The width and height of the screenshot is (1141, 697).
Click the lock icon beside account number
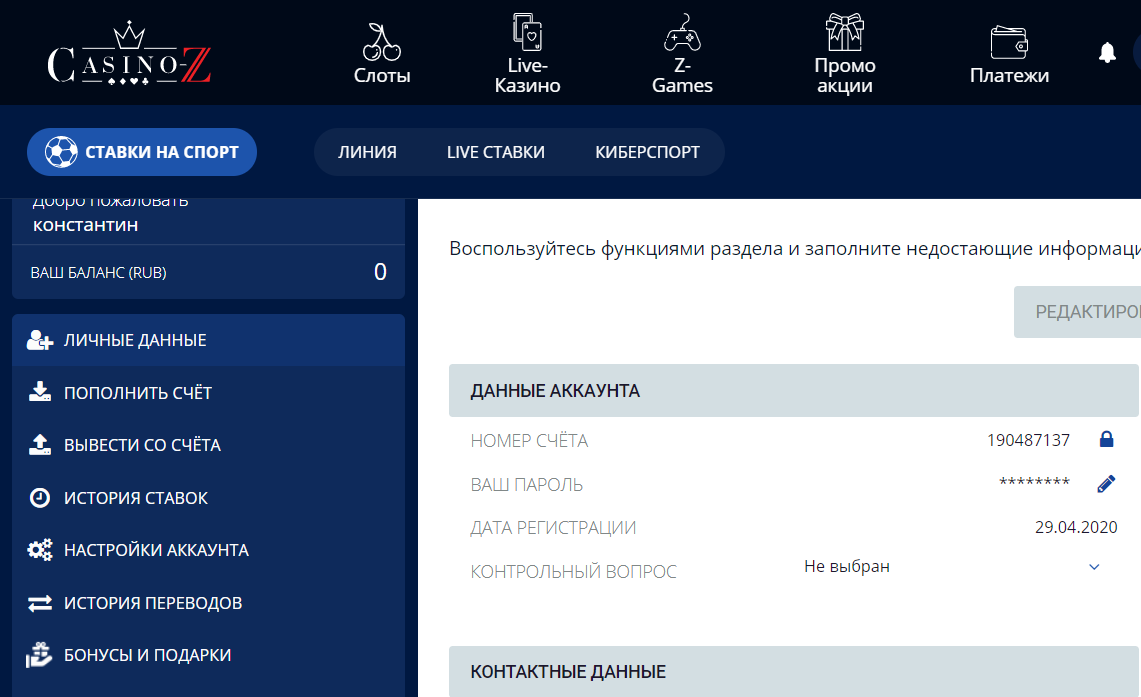1106,439
